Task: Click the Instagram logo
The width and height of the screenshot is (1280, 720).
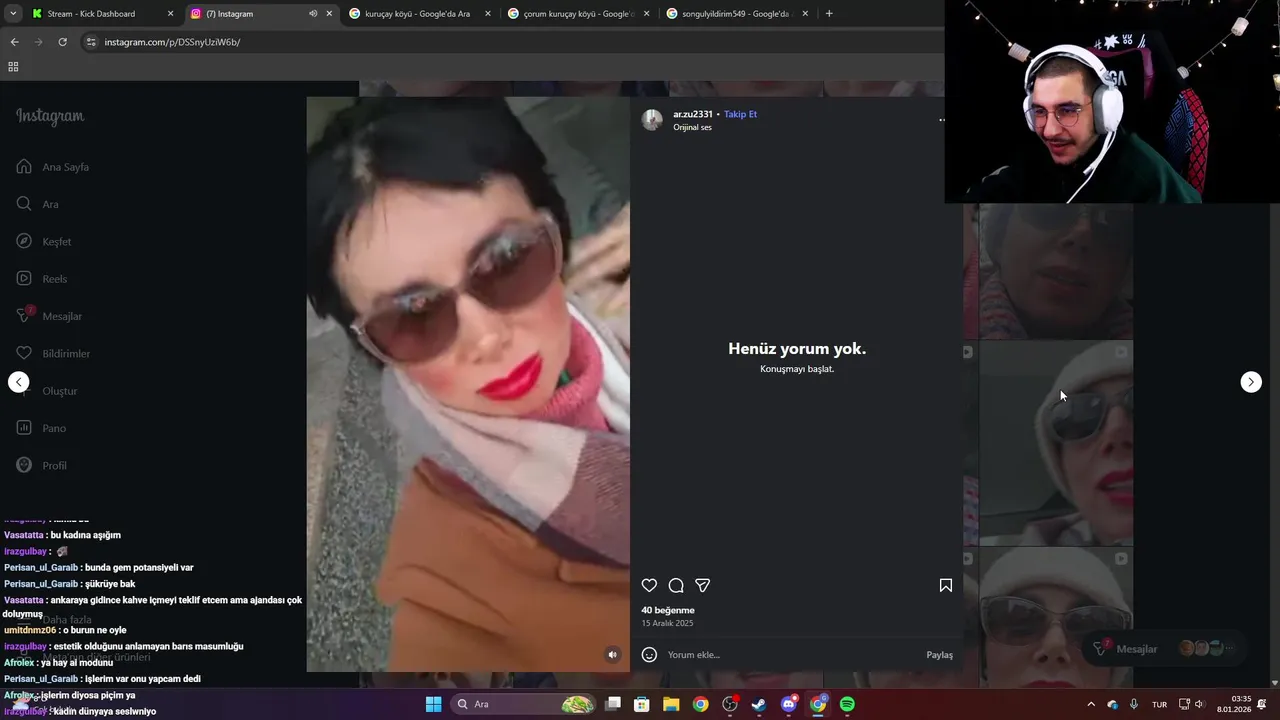Action: [50, 116]
